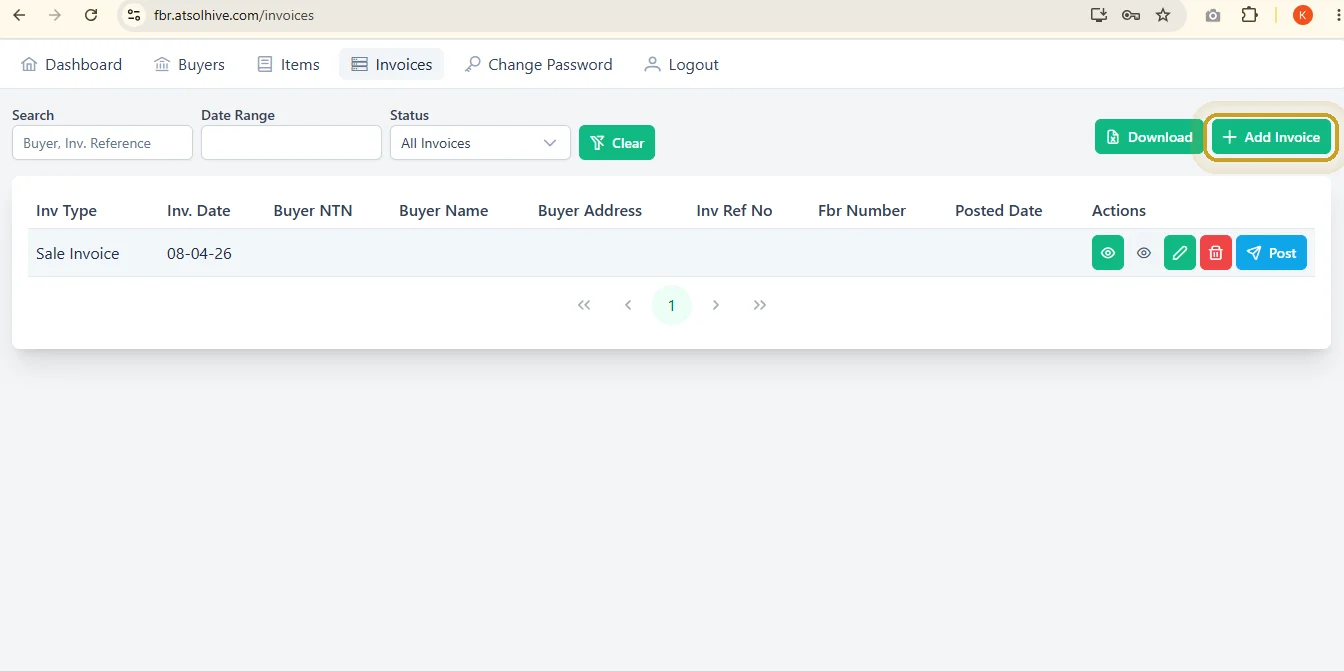Viewport: 1344px width, 671px height.
Task: Click the 08-04-26 date cell
Action: tap(199, 254)
